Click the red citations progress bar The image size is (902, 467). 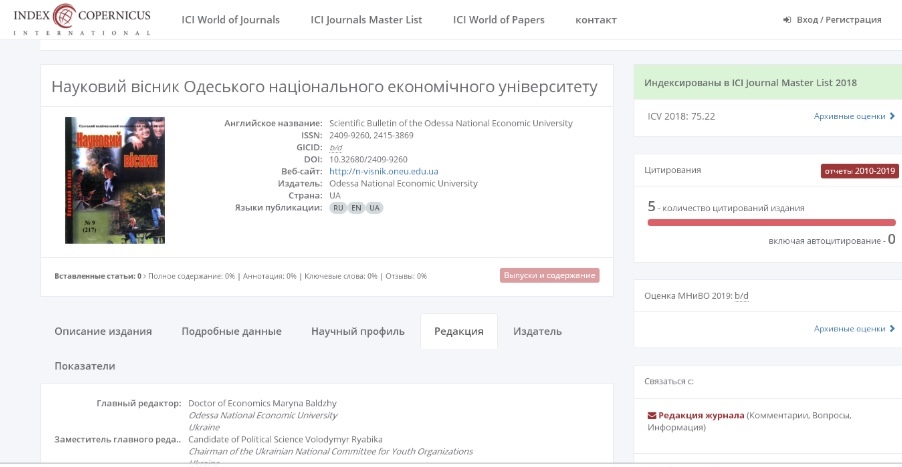coord(771,223)
